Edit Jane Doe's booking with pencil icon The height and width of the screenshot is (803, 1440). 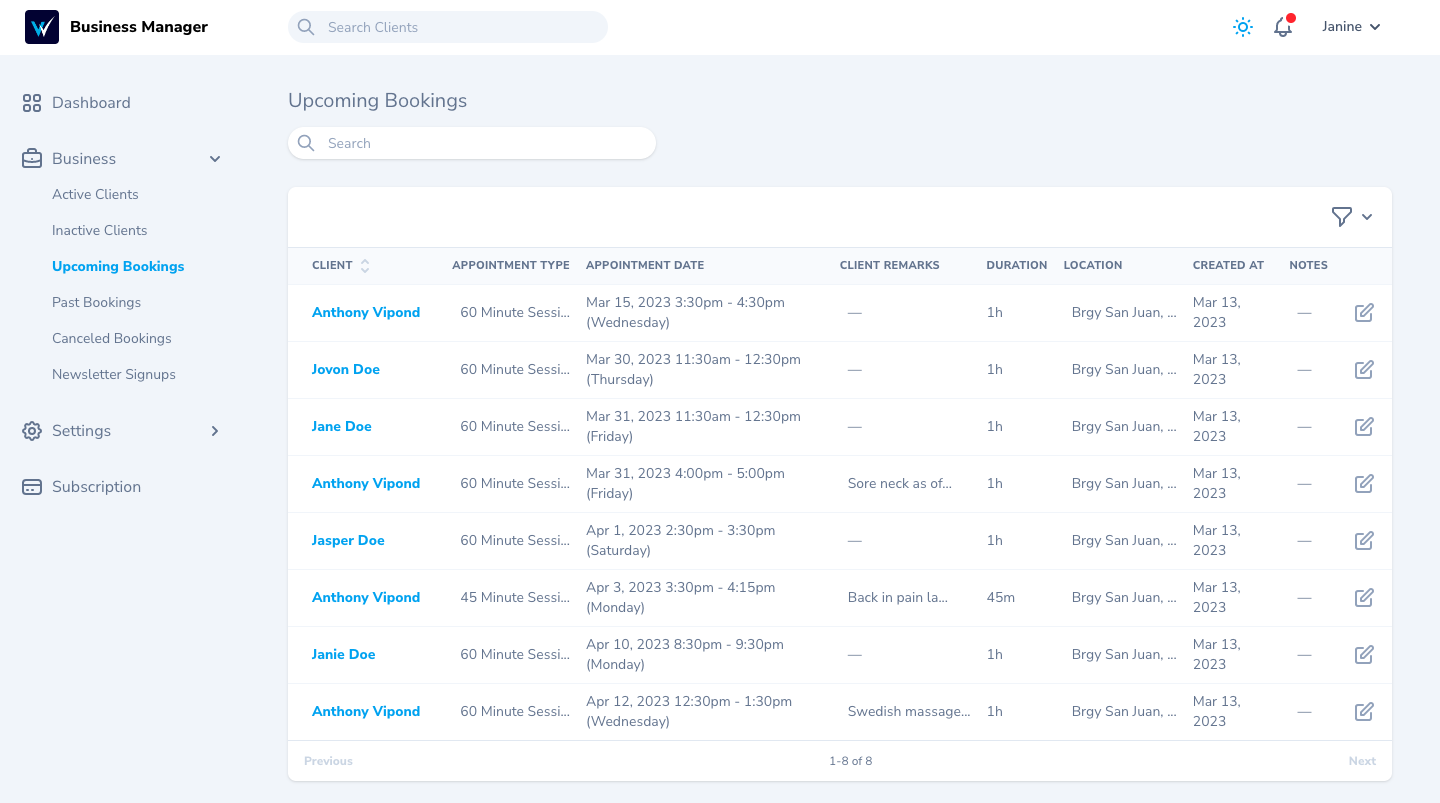(1364, 427)
